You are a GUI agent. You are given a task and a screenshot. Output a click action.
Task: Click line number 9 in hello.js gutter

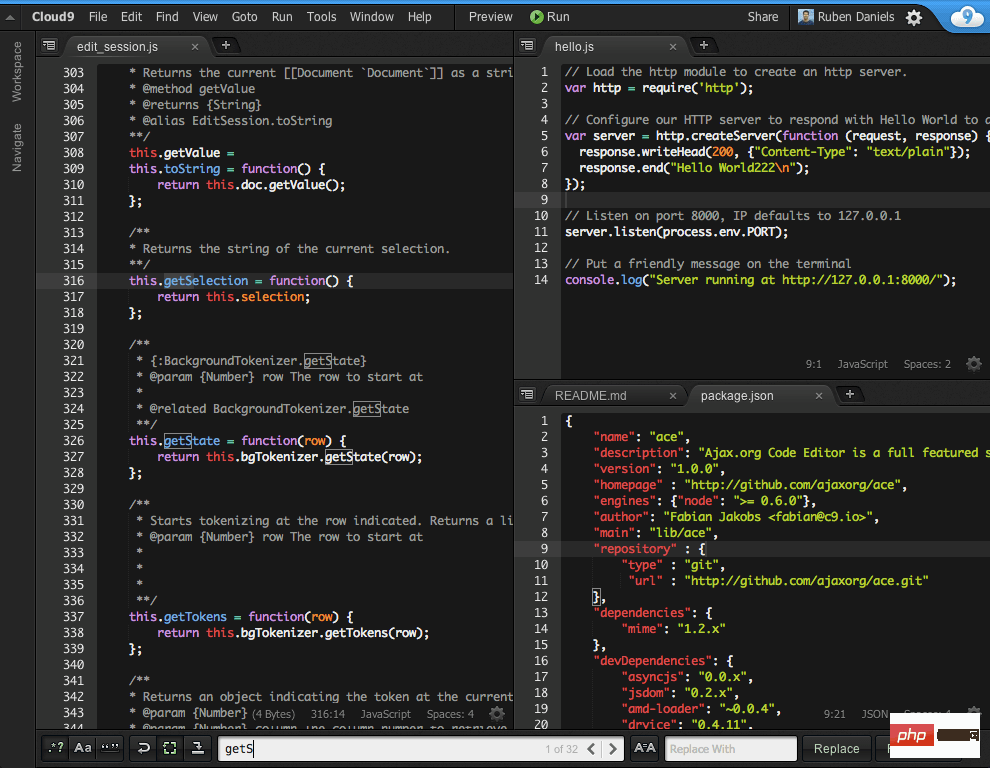click(x=544, y=200)
